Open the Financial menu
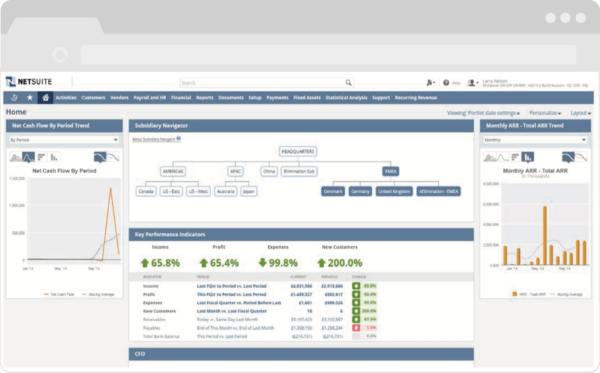Screen dimensions: 600x373 (x=181, y=98)
